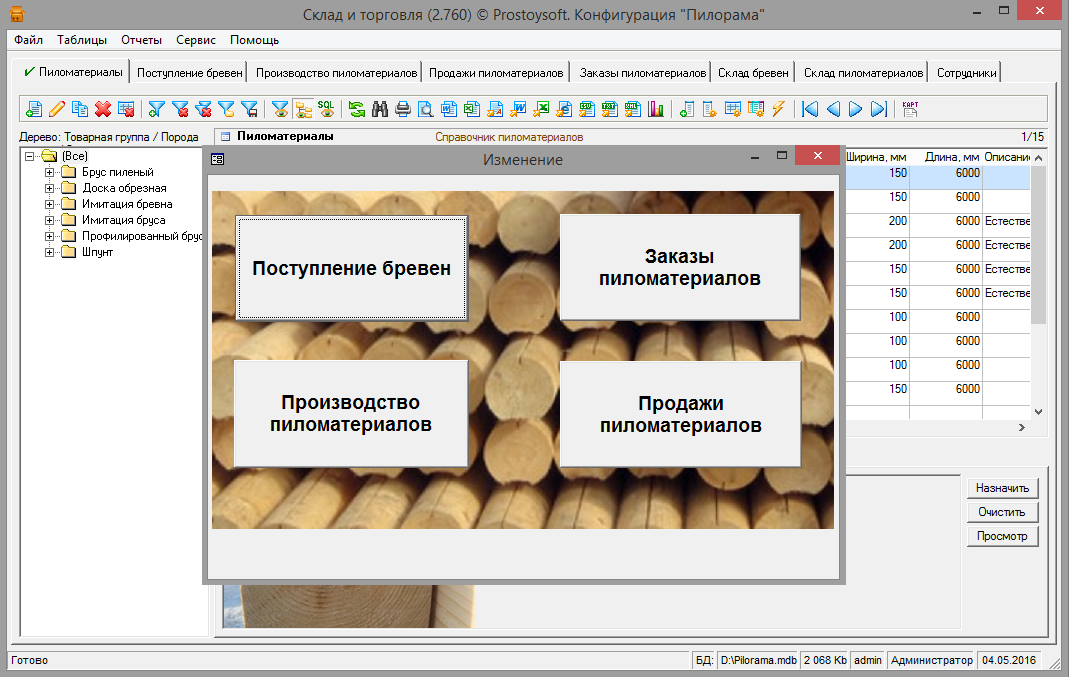Jump to first record with navigation arrow

[x=810, y=109]
